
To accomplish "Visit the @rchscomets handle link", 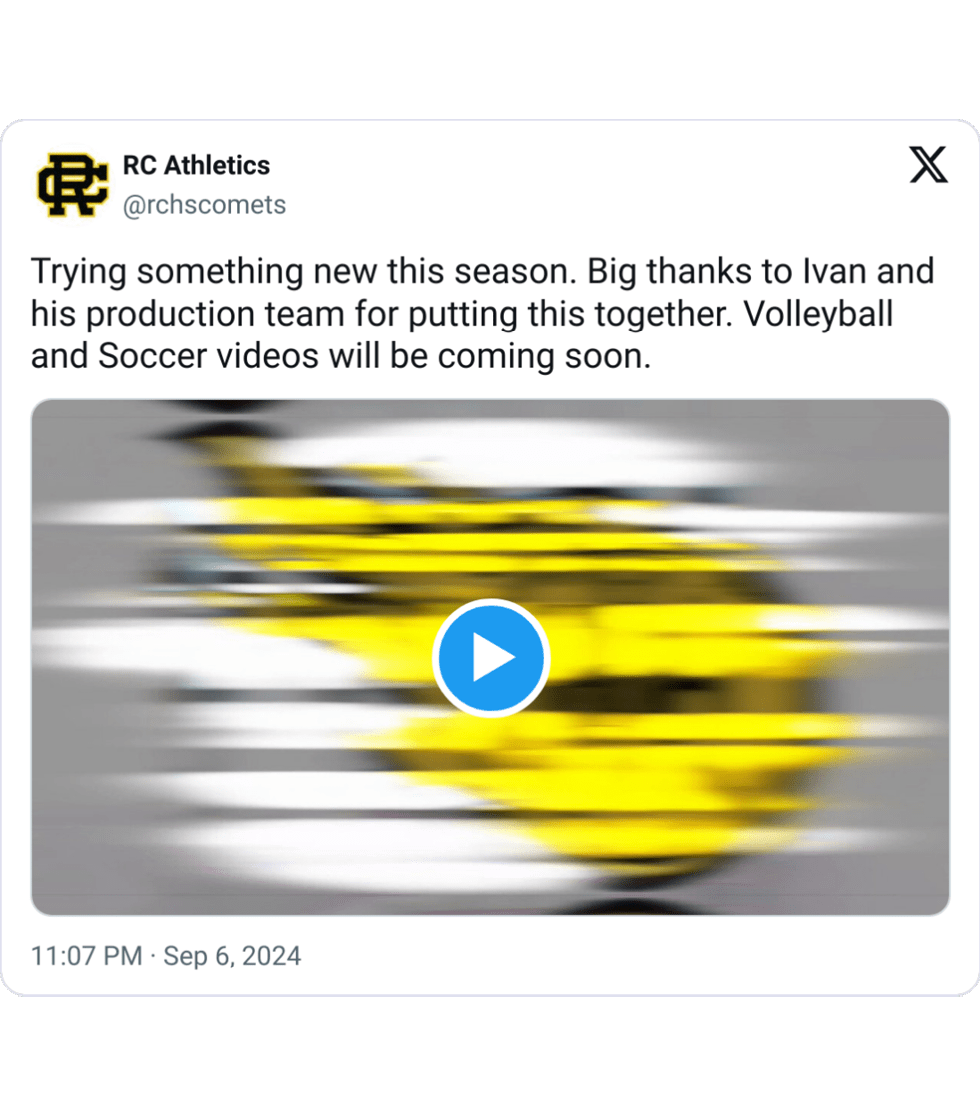I will point(204,205).
